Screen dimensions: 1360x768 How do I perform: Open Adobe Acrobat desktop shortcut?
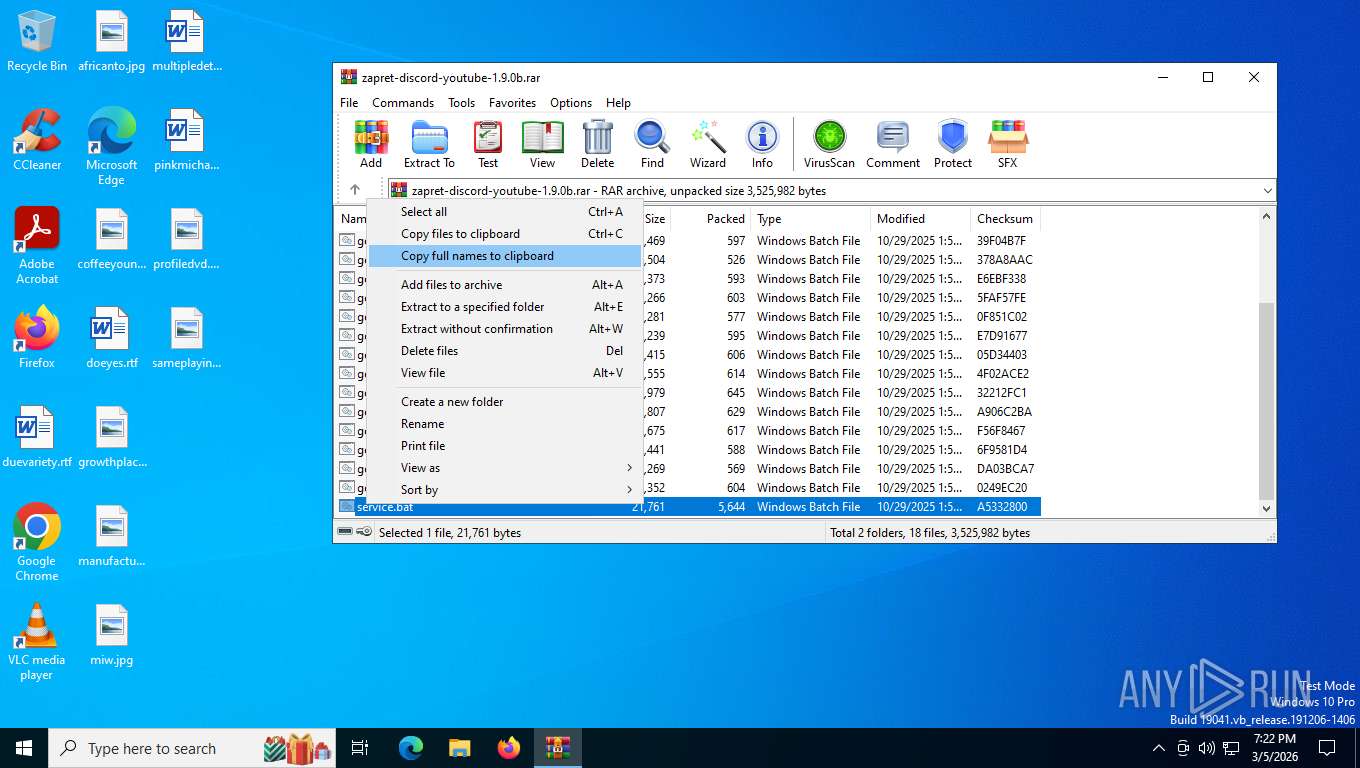(x=37, y=245)
